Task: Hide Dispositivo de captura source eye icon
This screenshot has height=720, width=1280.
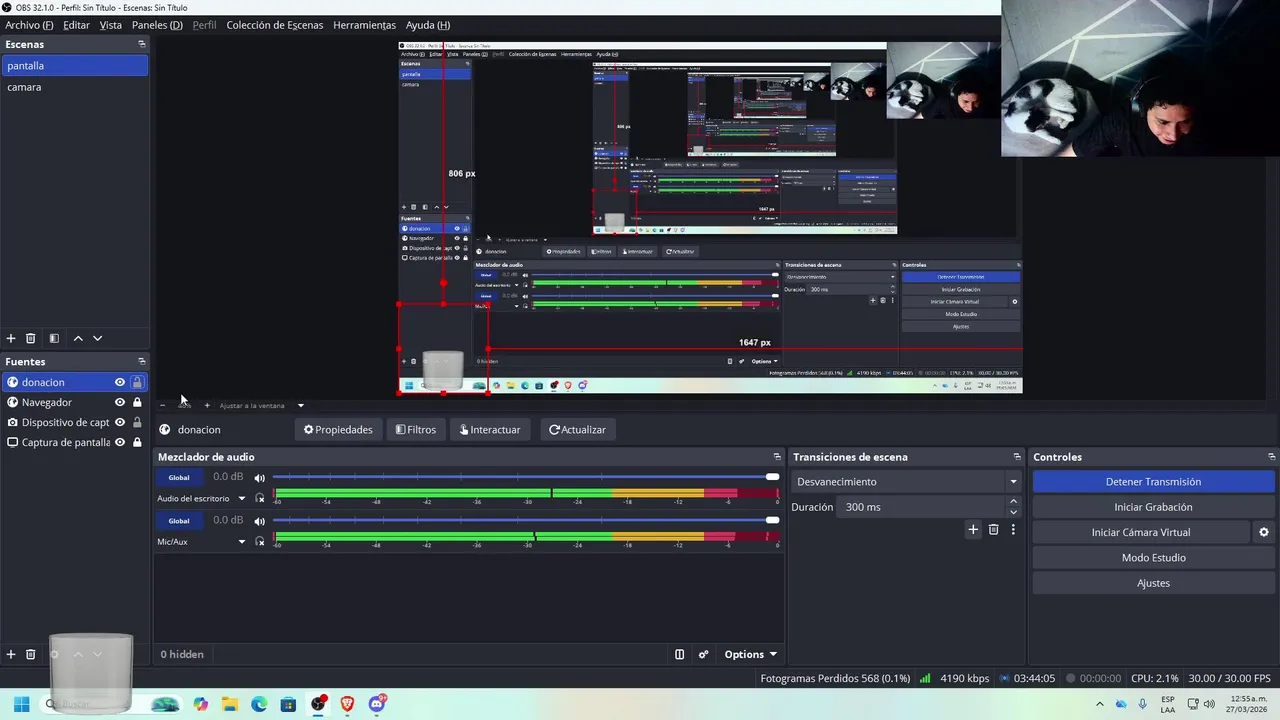Action: [120, 422]
